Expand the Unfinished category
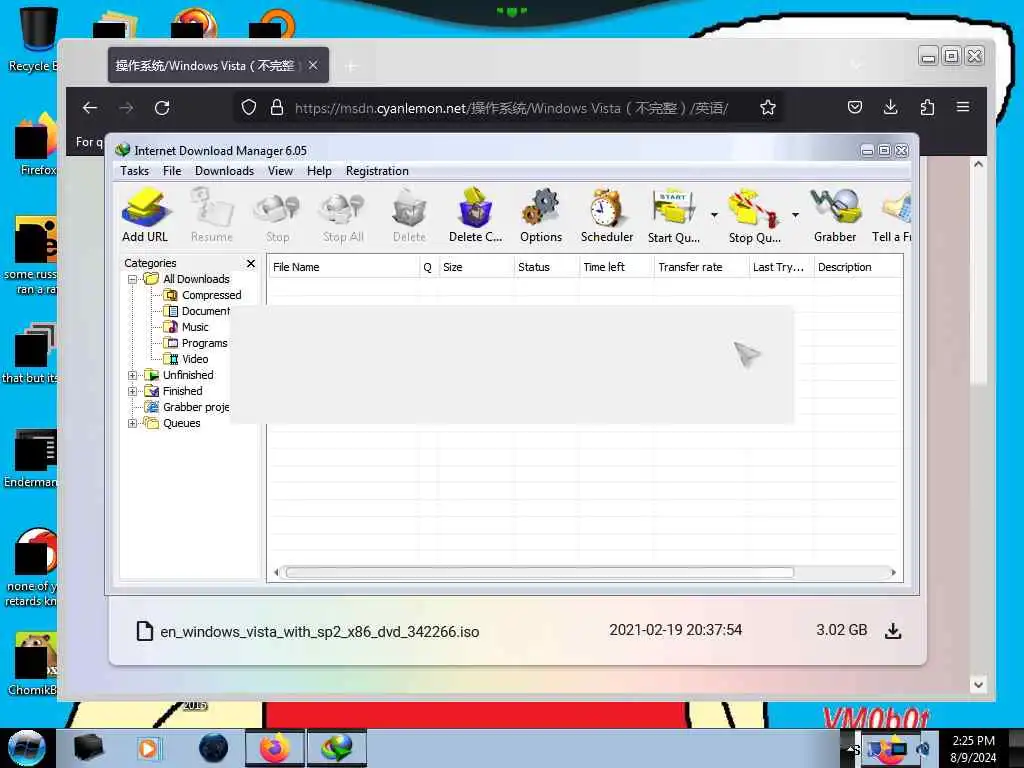Image resolution: width=1024 pixels, height=768 pixels. [133, 376]
